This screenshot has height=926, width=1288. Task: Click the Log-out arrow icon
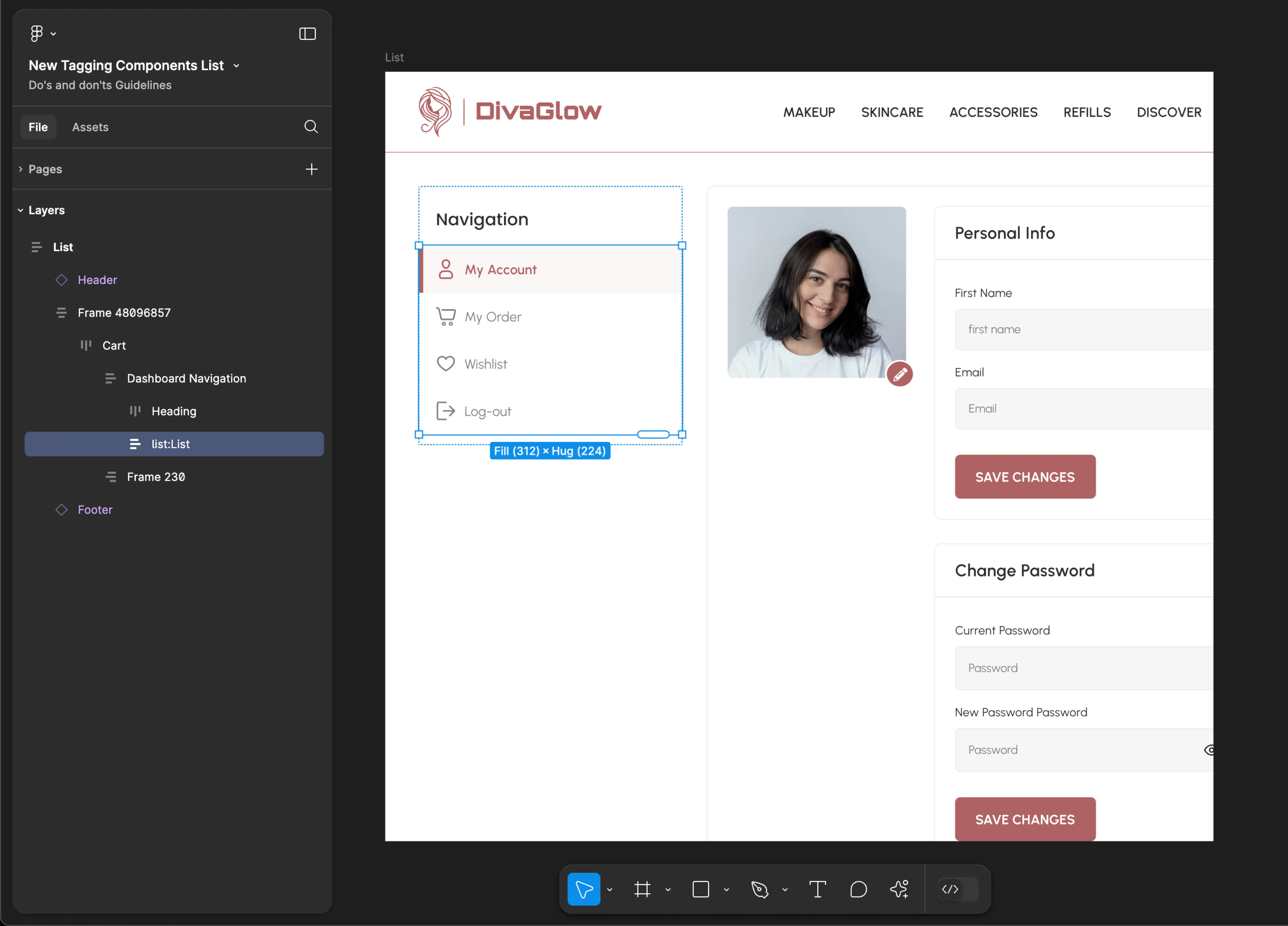tap(446, 411)
